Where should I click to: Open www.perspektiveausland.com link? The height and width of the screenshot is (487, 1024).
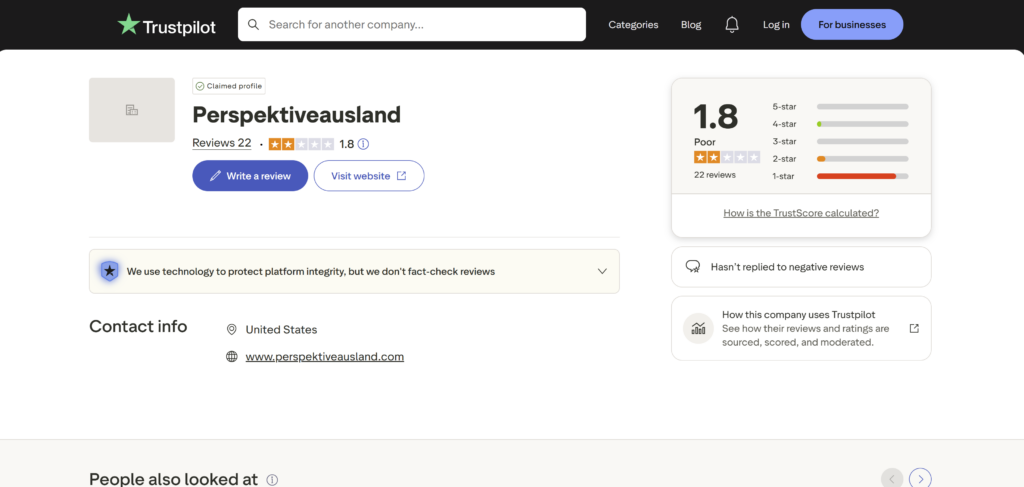coord(325,356)
